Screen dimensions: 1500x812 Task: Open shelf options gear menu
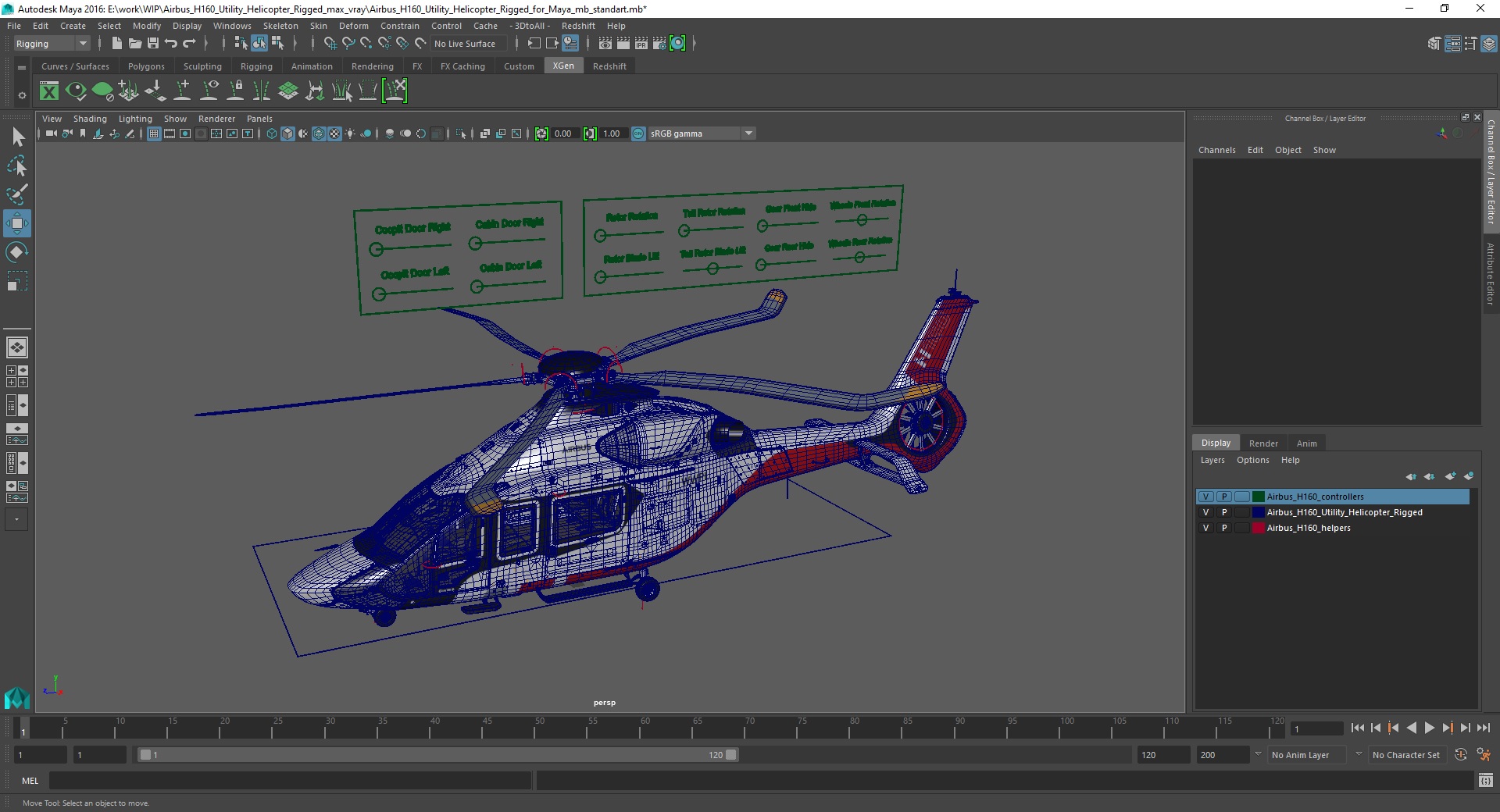coord(22,95)
